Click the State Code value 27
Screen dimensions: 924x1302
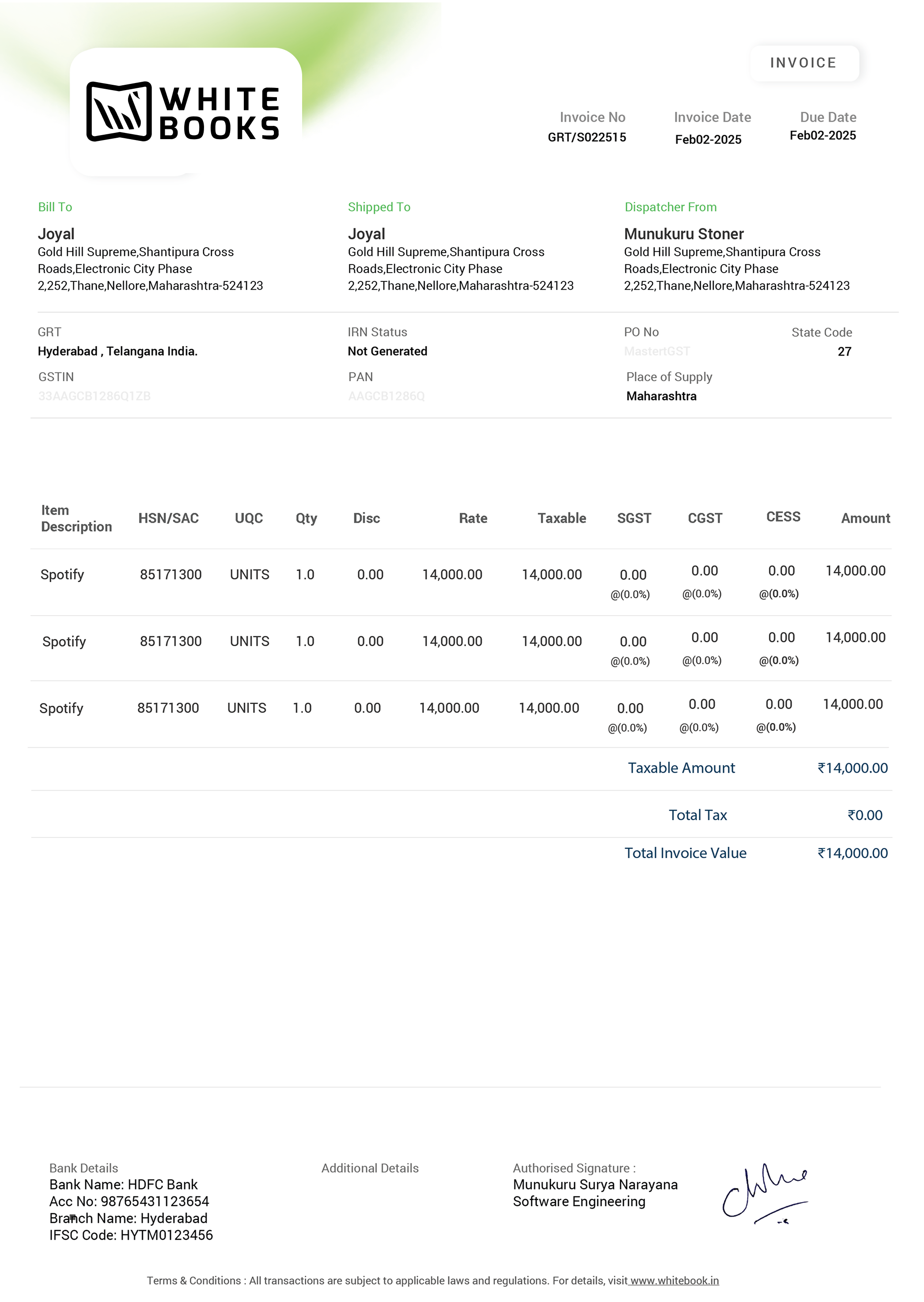tap(844, 352)
